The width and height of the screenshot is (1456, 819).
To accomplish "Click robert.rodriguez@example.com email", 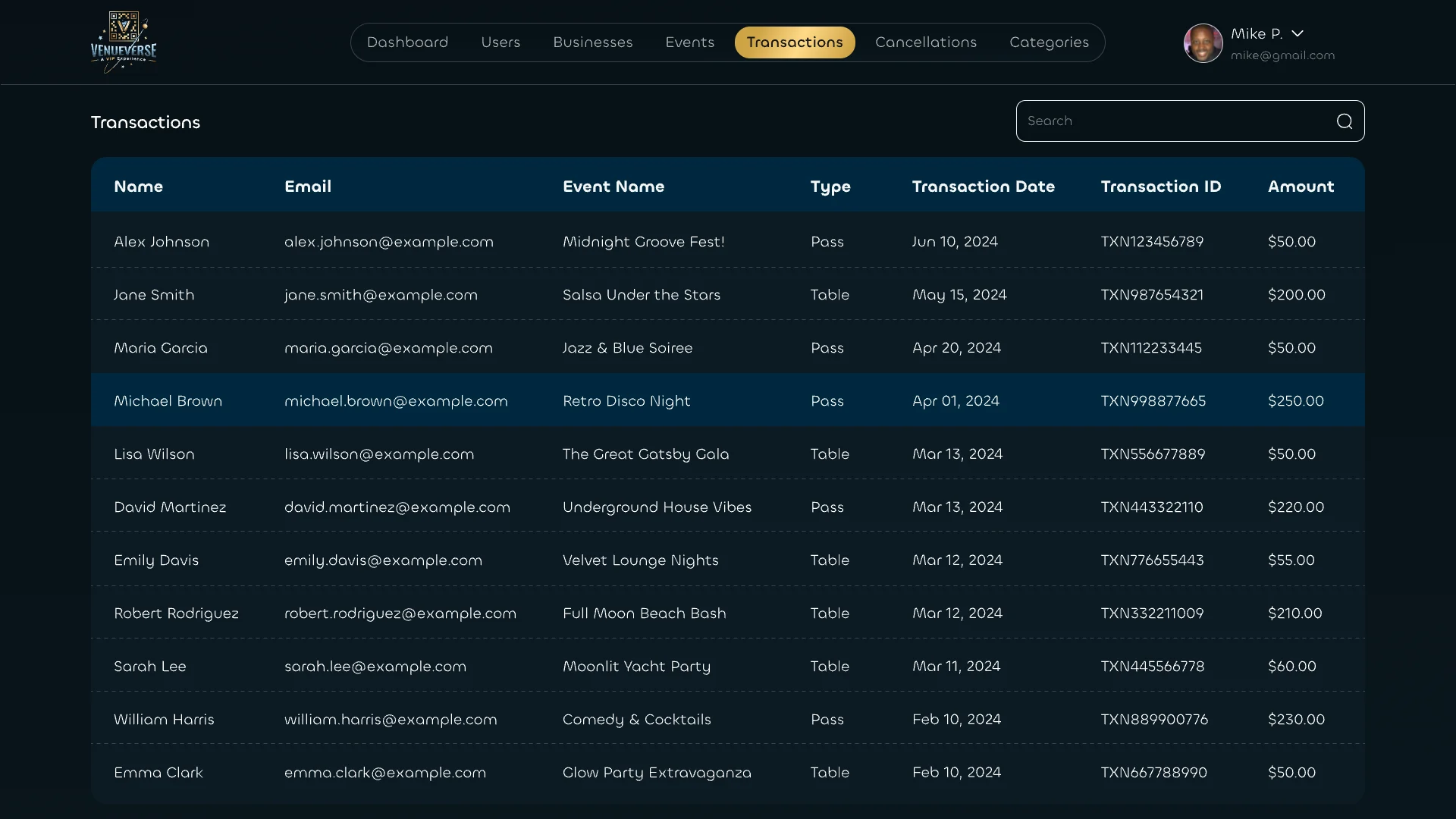I will point(400,613).
